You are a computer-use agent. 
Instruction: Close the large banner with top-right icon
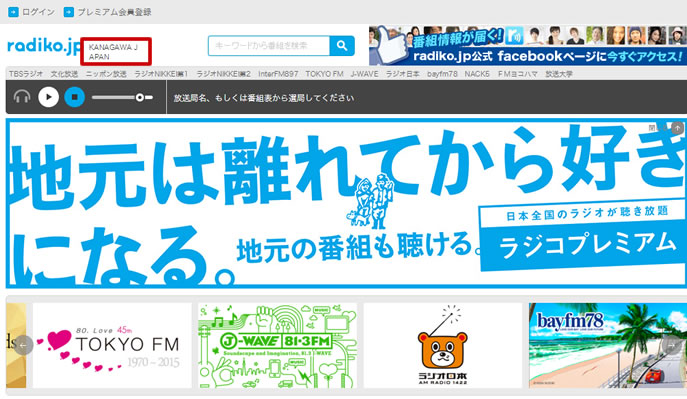pos(677,128)
